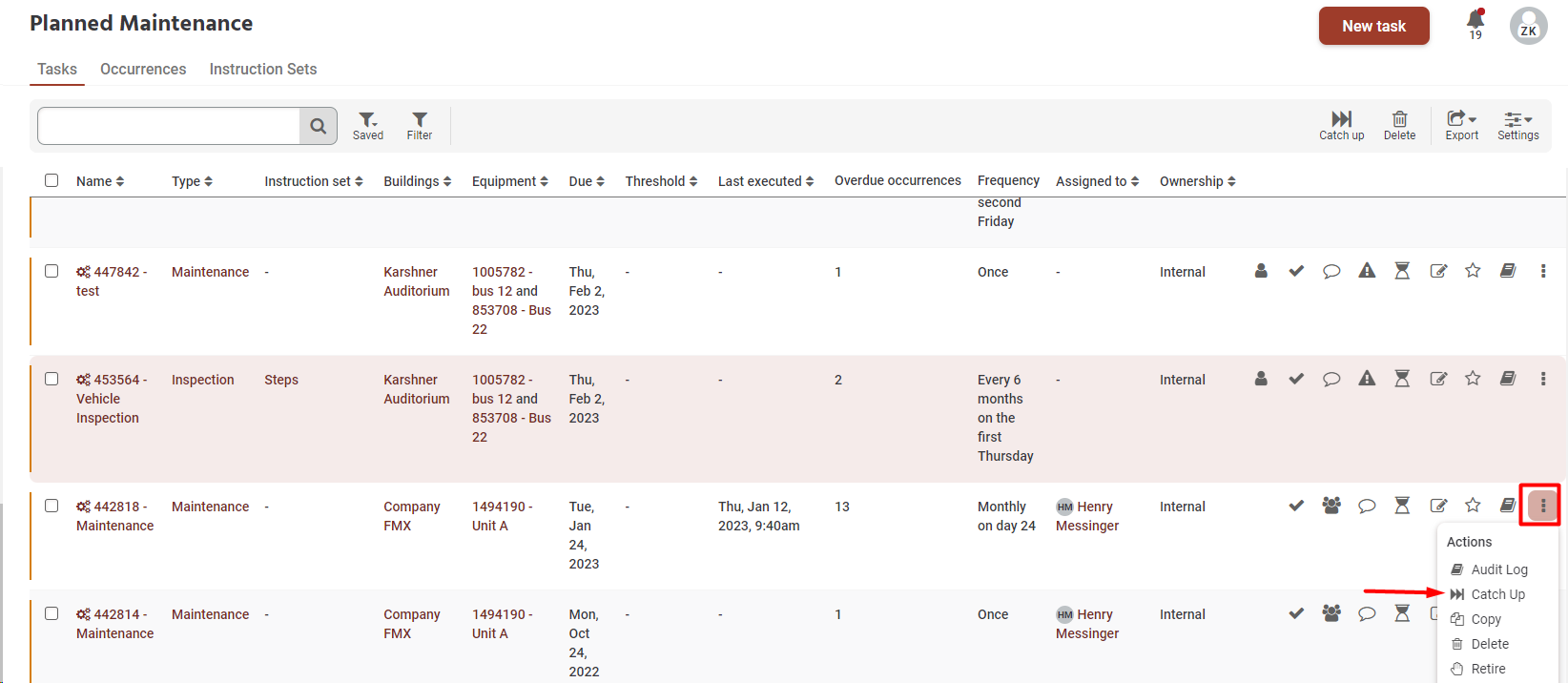The height and width of the screenshot is (683, 1568).
Task: Star the 447842 test task
Action: (x=1473, y=271)
